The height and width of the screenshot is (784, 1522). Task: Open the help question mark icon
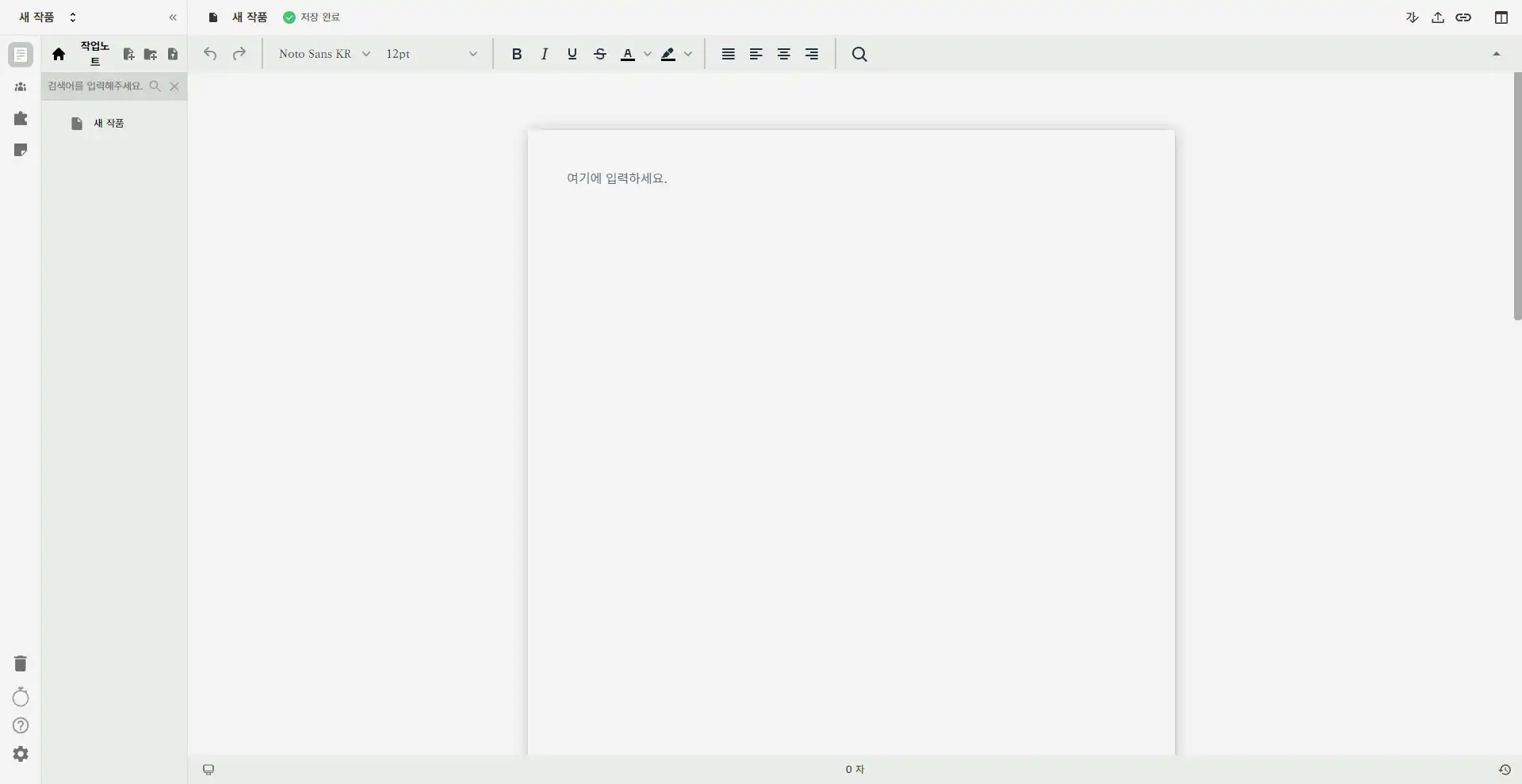pyautogui.click(x=21, y=725)
